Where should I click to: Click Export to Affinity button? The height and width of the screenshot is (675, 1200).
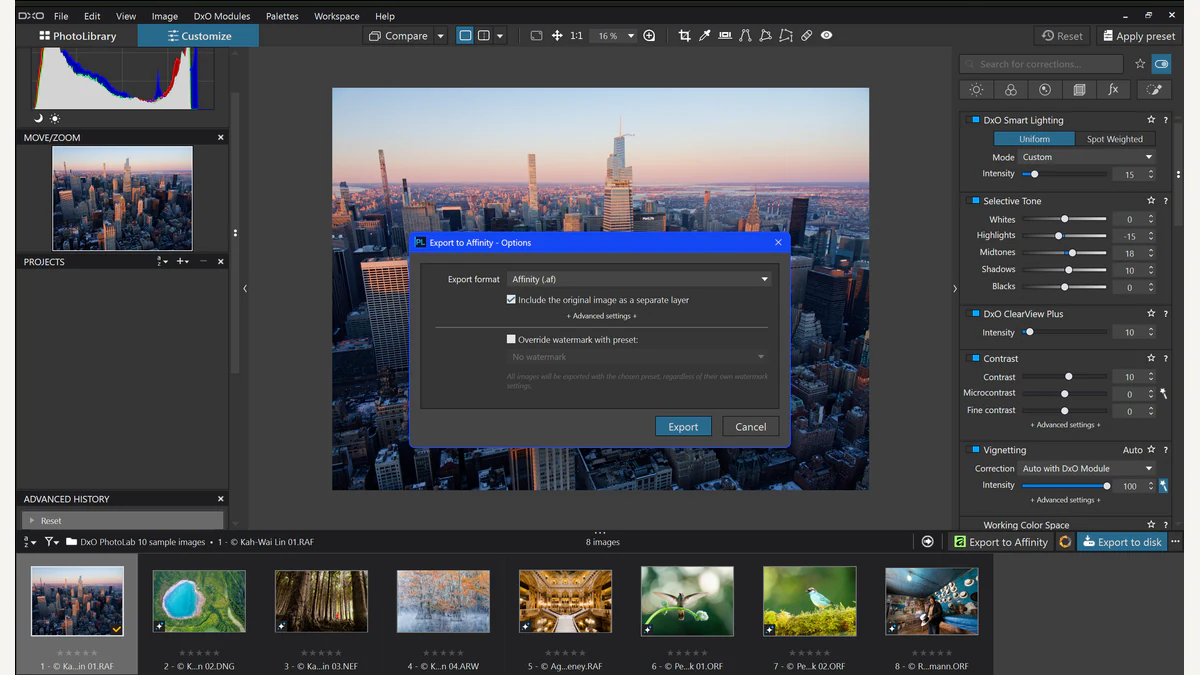pyautogui.click(x=1000, y=542)
